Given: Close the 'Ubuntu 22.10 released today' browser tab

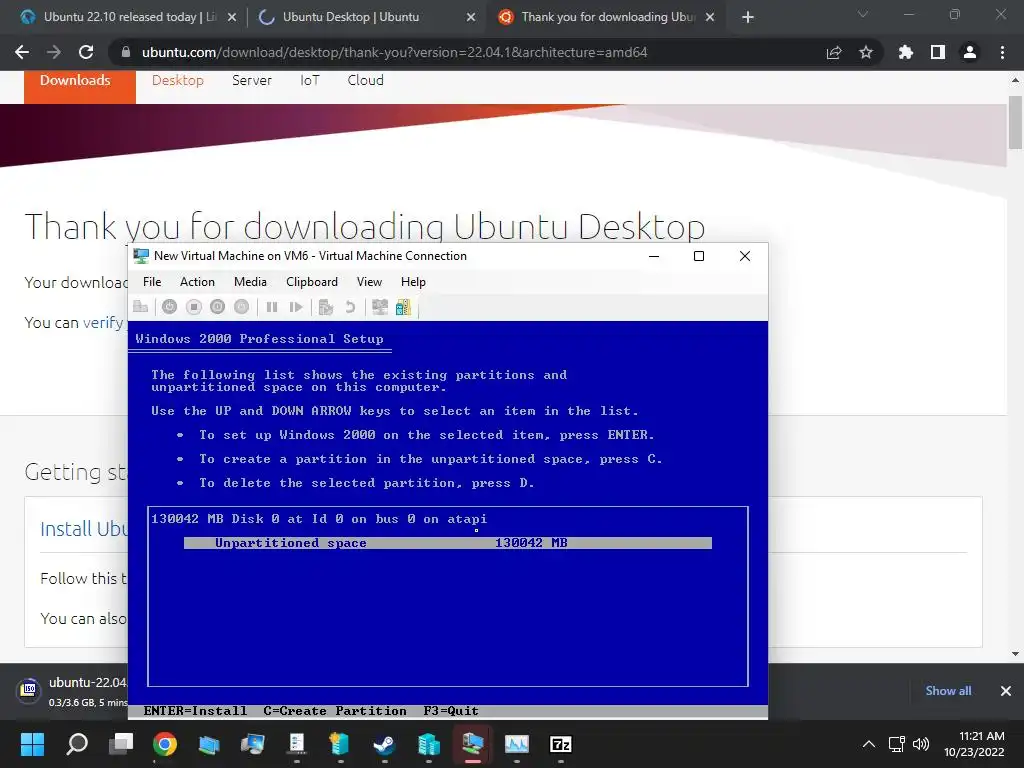Looking at the screenshot, I should tap(232, 17).
